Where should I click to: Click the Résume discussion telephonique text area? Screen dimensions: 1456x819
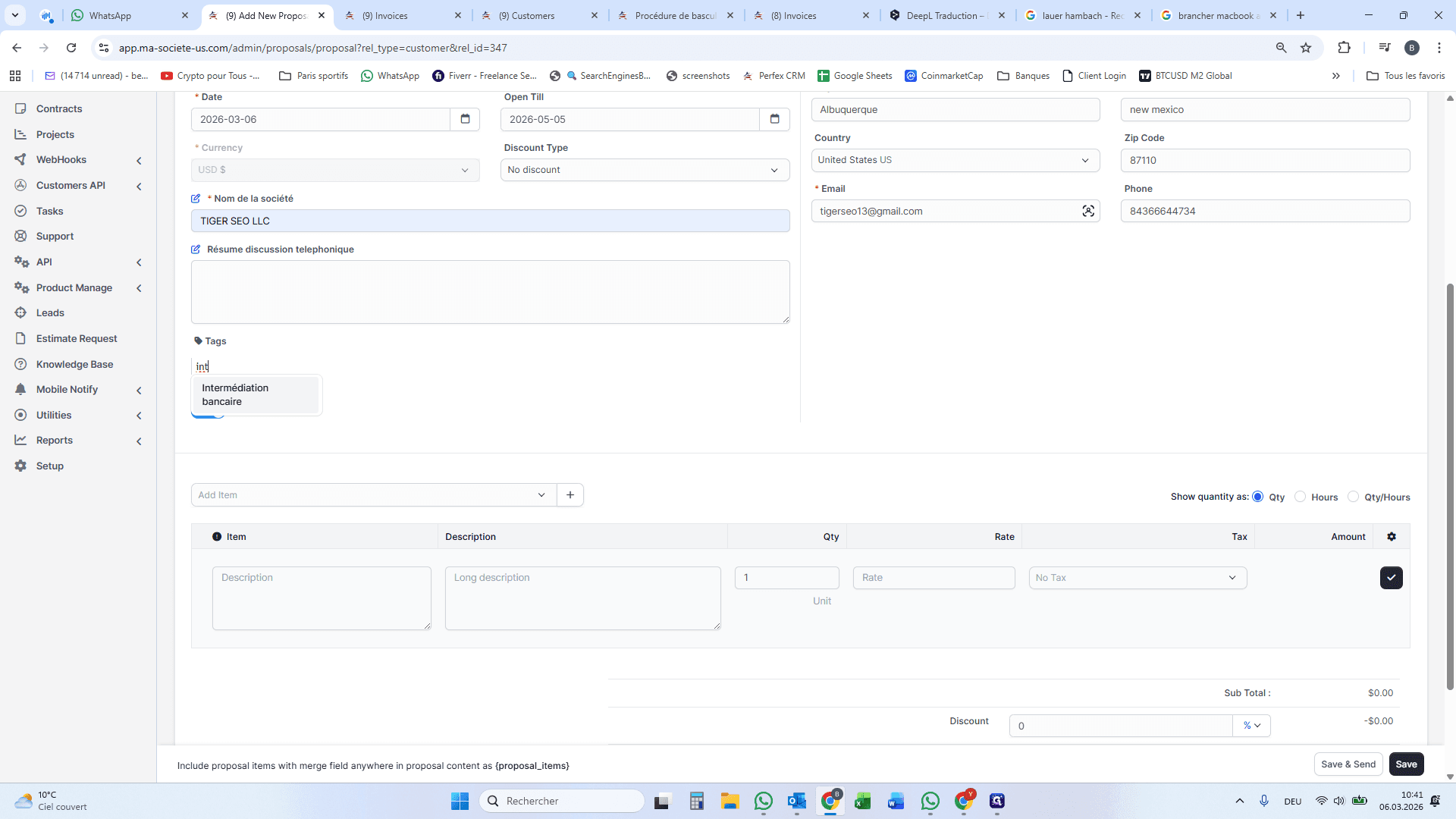click(491, 292)
